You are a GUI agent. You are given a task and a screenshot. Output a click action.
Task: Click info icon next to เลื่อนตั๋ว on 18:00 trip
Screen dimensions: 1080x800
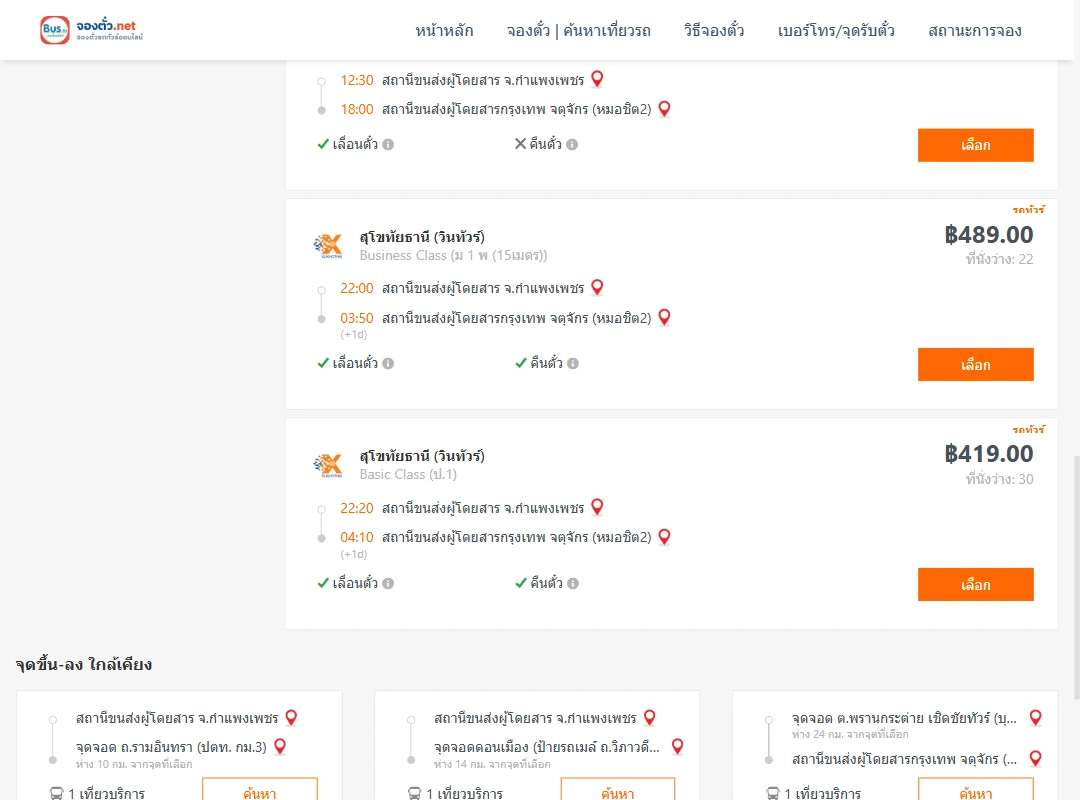pos(388,145)
